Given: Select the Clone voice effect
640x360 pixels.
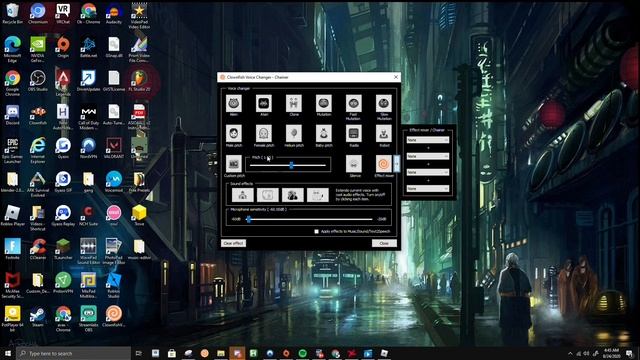Looking at the screenshot, I should 293,103.
